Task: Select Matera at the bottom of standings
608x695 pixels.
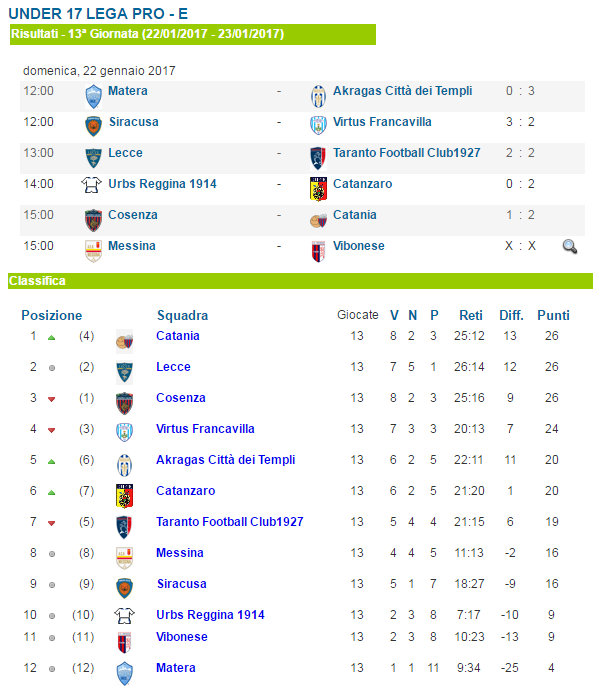Action: pyautogui.click(x=175, y=668)
